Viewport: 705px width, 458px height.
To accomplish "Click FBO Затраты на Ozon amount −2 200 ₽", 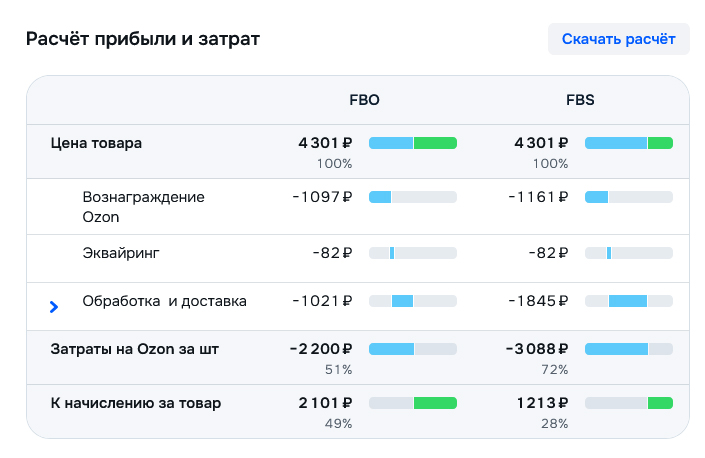I will (x=321, y=349).
